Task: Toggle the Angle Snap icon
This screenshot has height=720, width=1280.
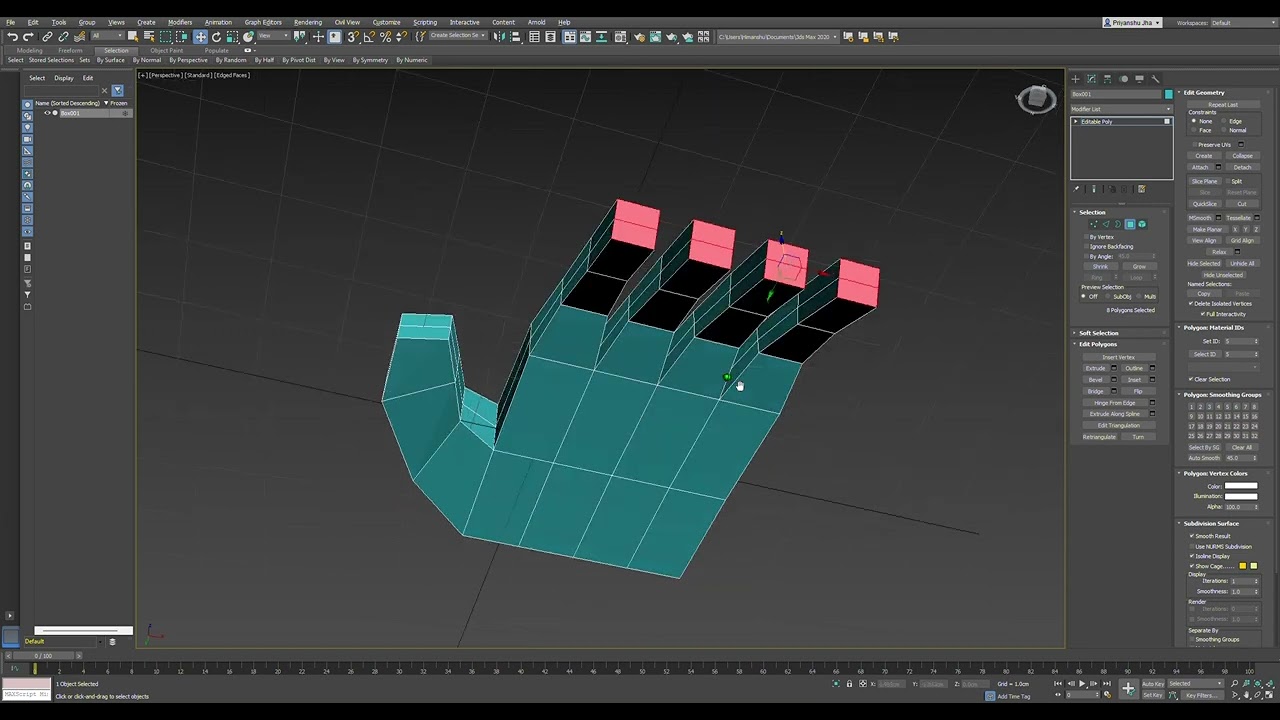Action: coord(369,37)
